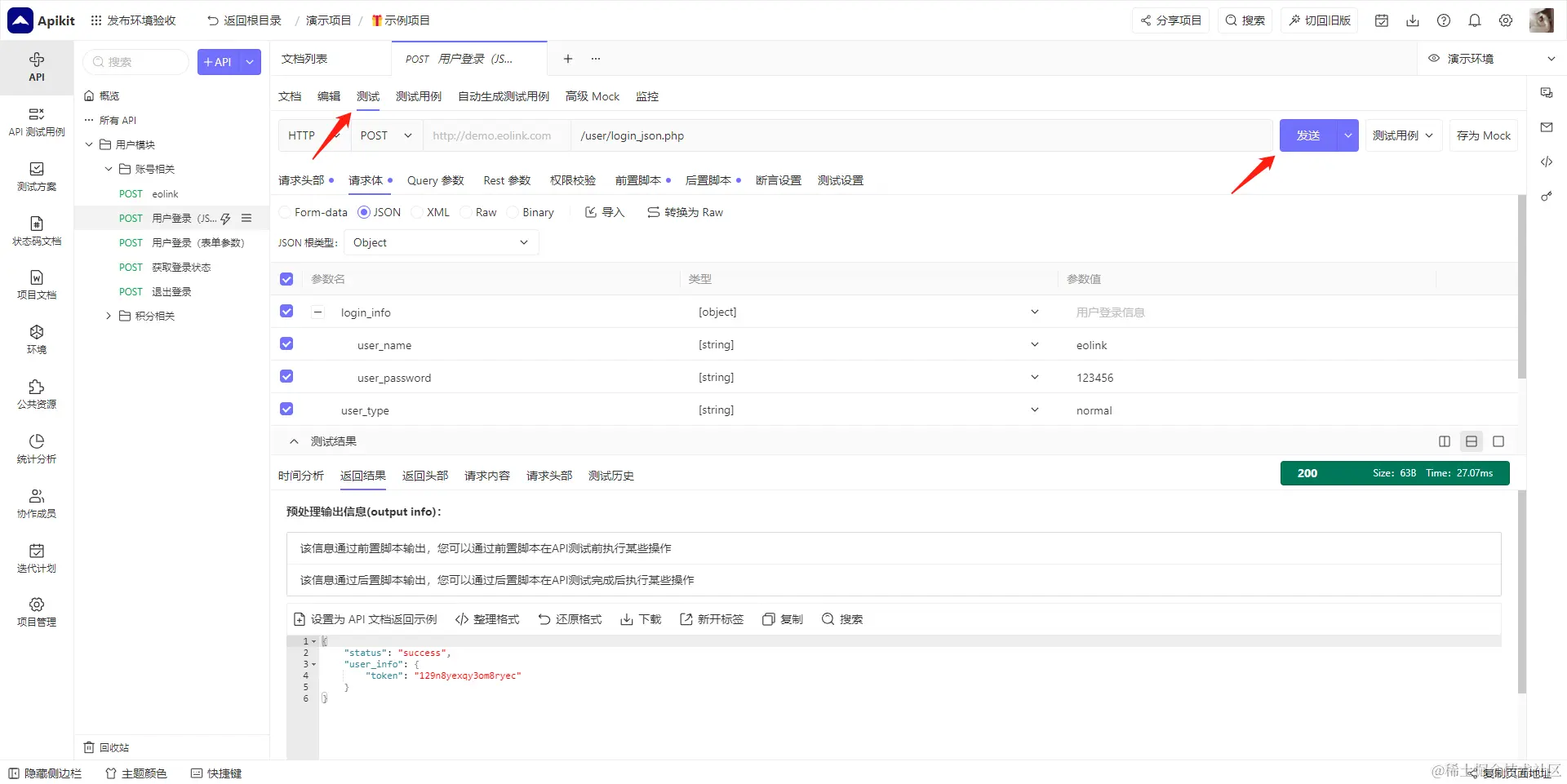Image resolution: width=1567 pixels, height=784 pixels.
Task: Collapse the 用户模块 folder
Action: [90, 145]
